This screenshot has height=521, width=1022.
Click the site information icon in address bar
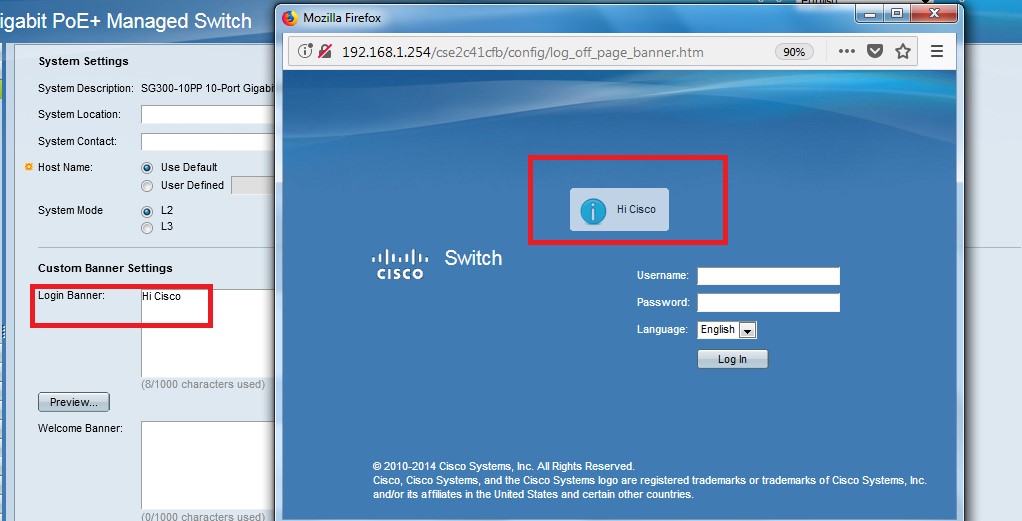pyautogui.click(x=304, y=51)
